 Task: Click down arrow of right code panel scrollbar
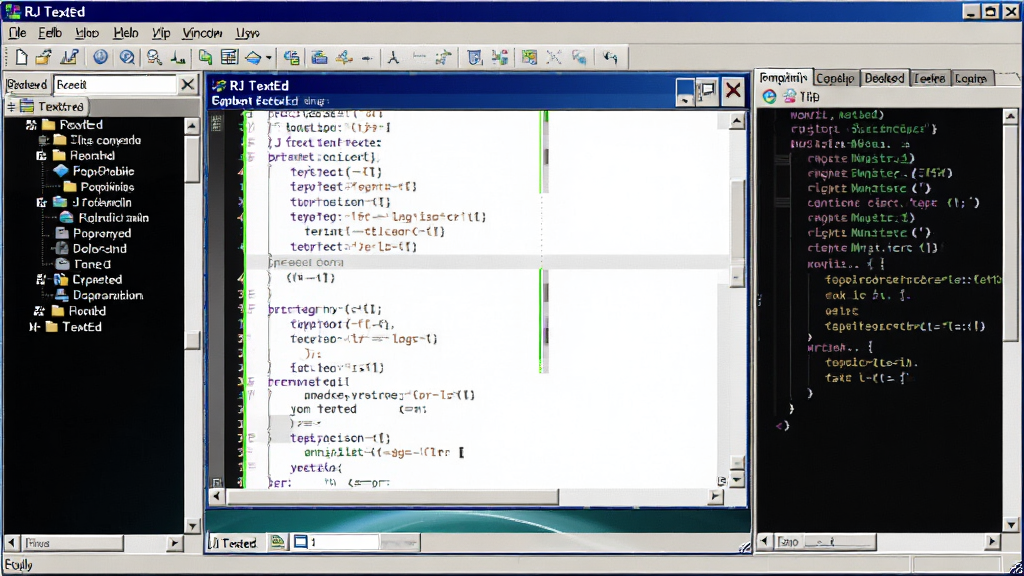click(x=1011, y=524)
